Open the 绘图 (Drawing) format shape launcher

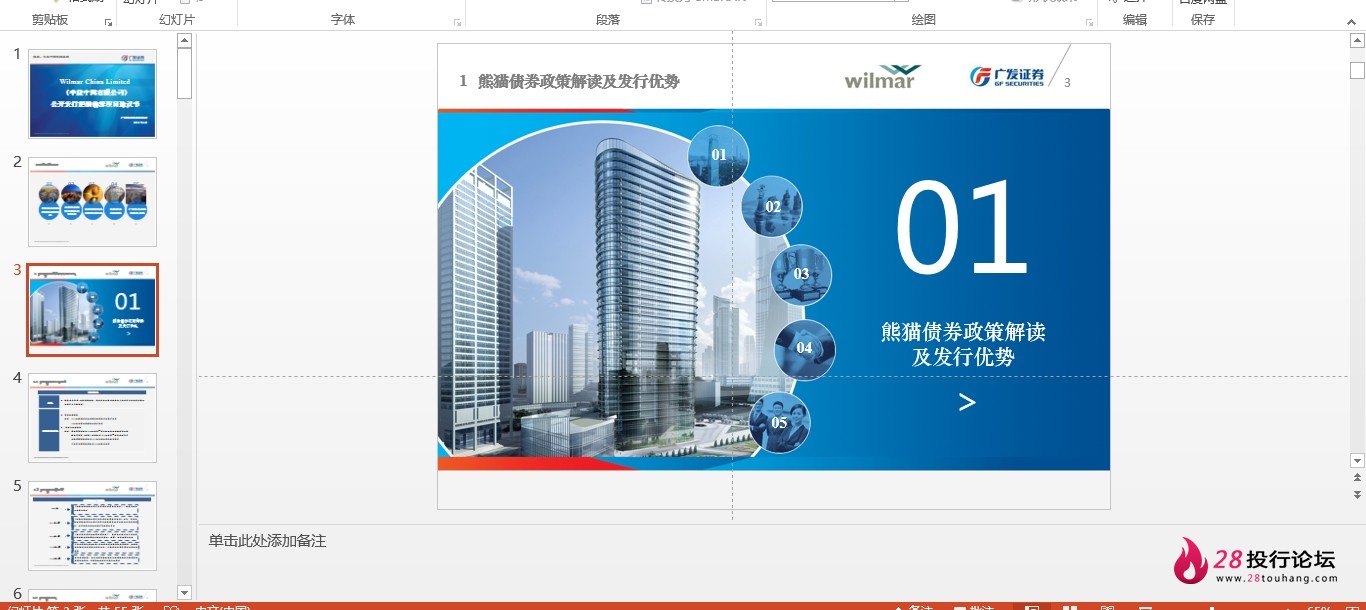1090,22
